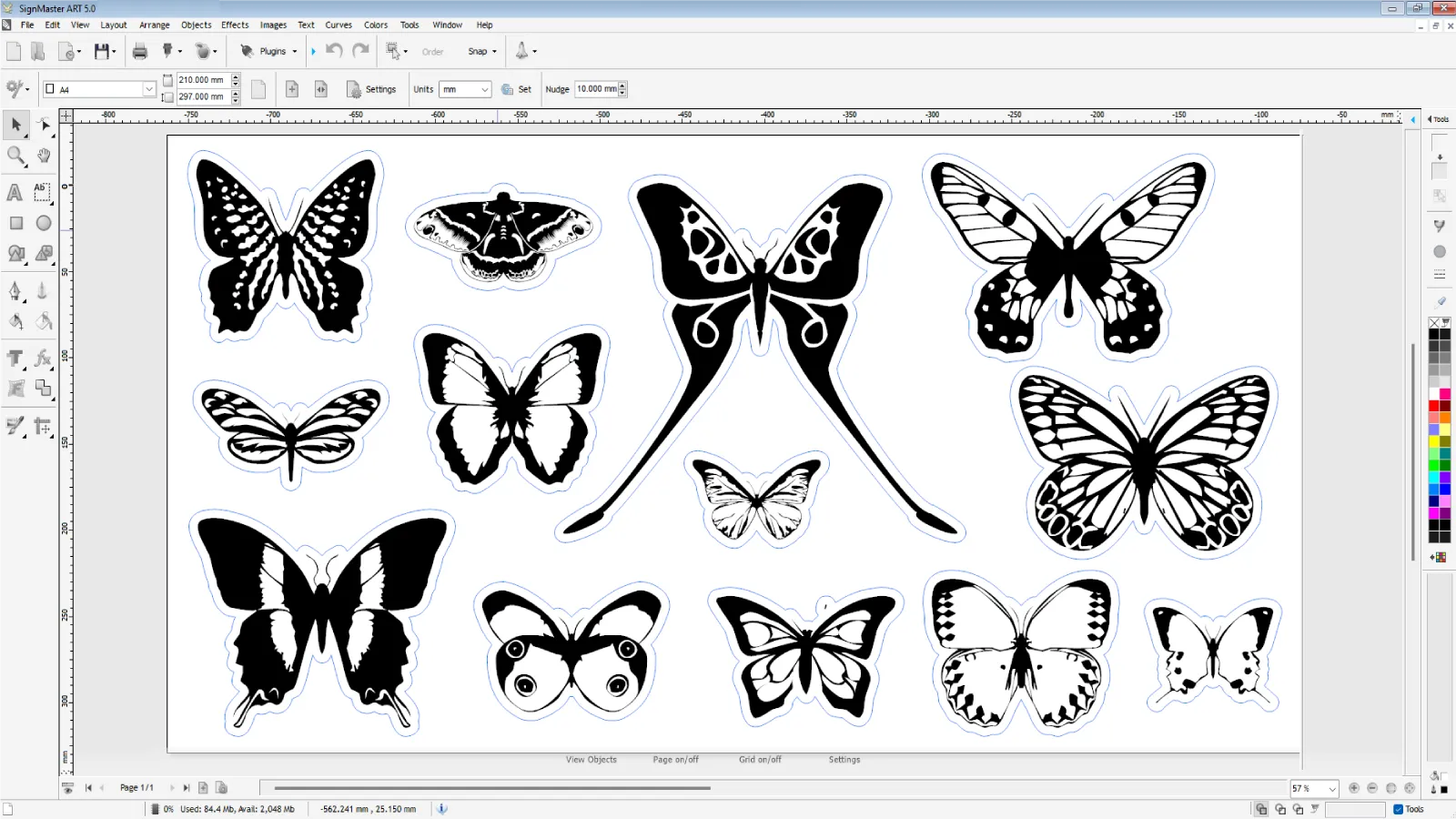Expand the Units mm dropdown
1456x819 pixels.
[x=484, y=89]
